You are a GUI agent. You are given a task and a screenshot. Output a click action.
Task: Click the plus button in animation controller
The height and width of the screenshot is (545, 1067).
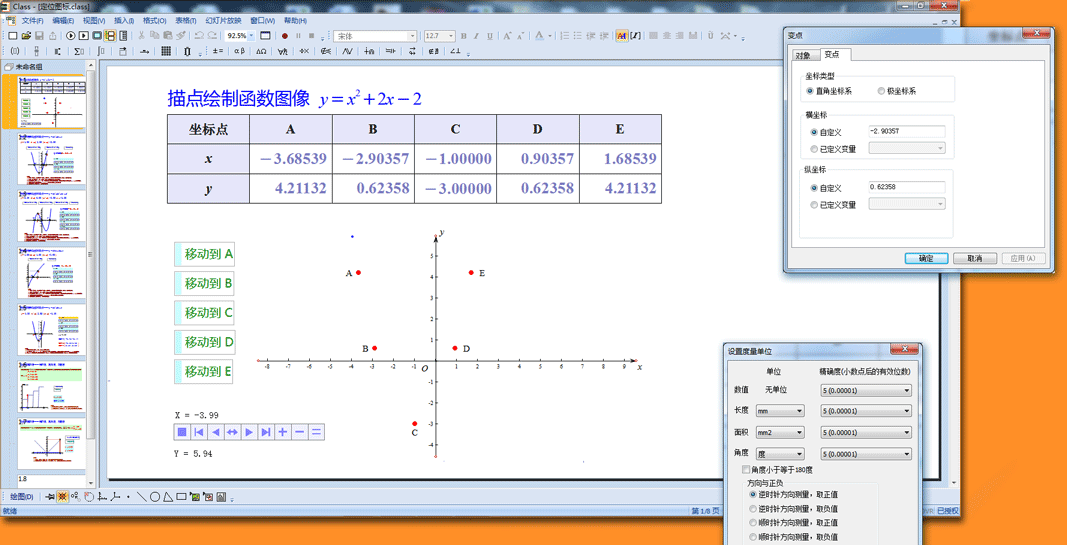(x=283, y=432)
